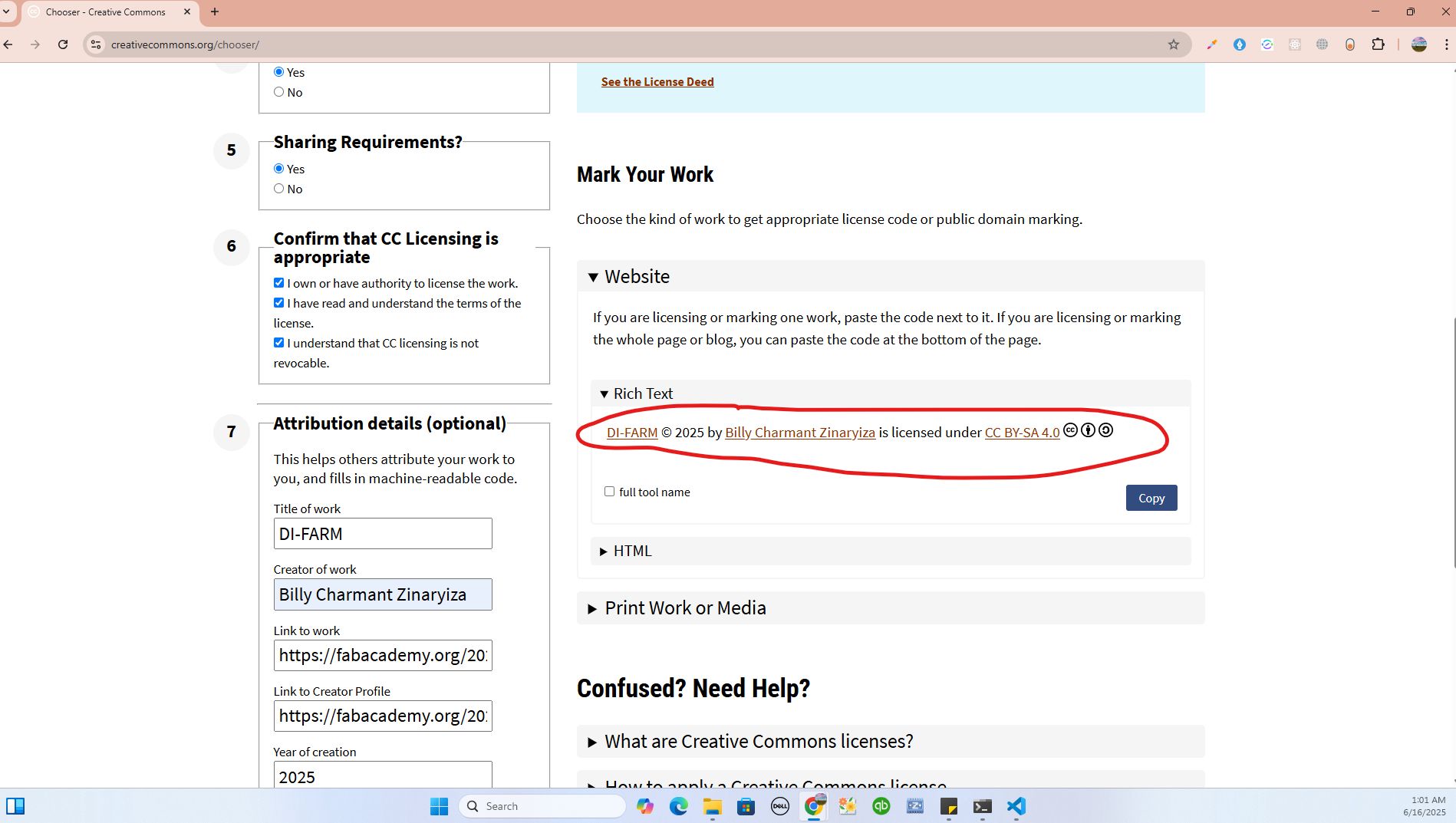1456x823 pixels.
Task: Open Microsoft Store from the taskbar
Action: [x=746, y=806]
